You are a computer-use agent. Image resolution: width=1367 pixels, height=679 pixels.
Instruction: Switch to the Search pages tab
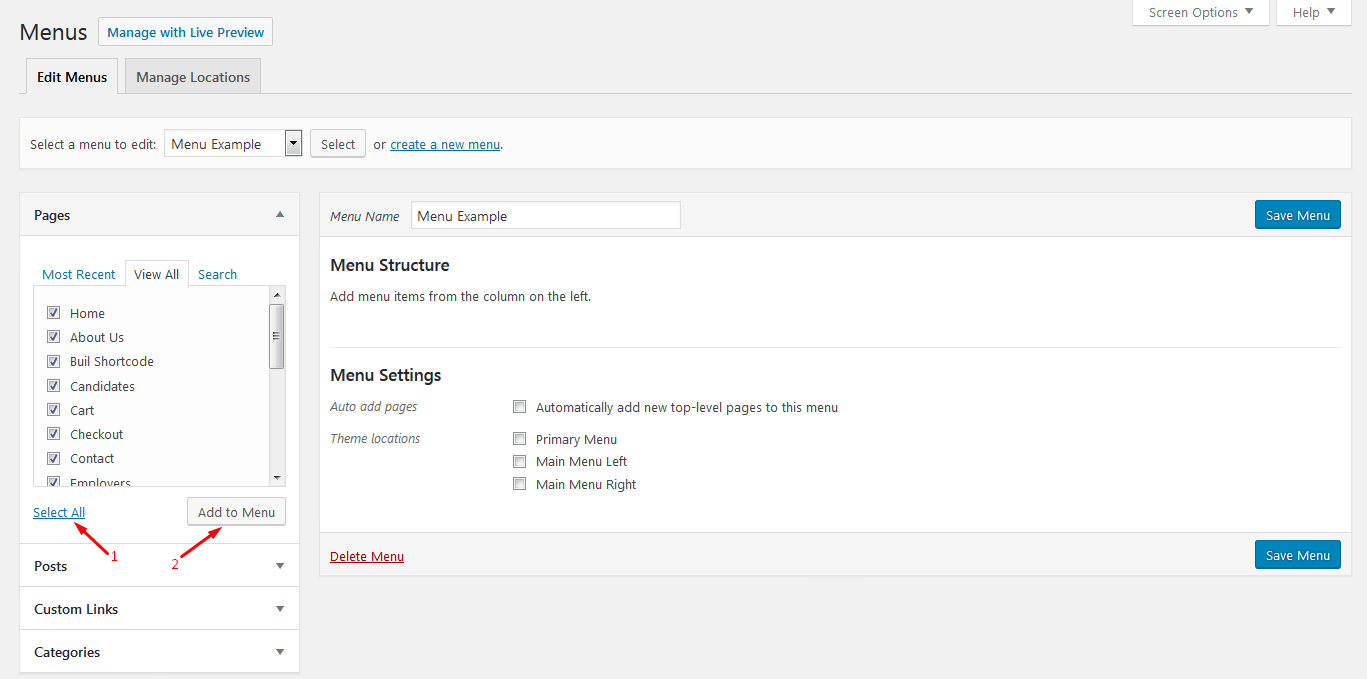(x=217, y=274)
